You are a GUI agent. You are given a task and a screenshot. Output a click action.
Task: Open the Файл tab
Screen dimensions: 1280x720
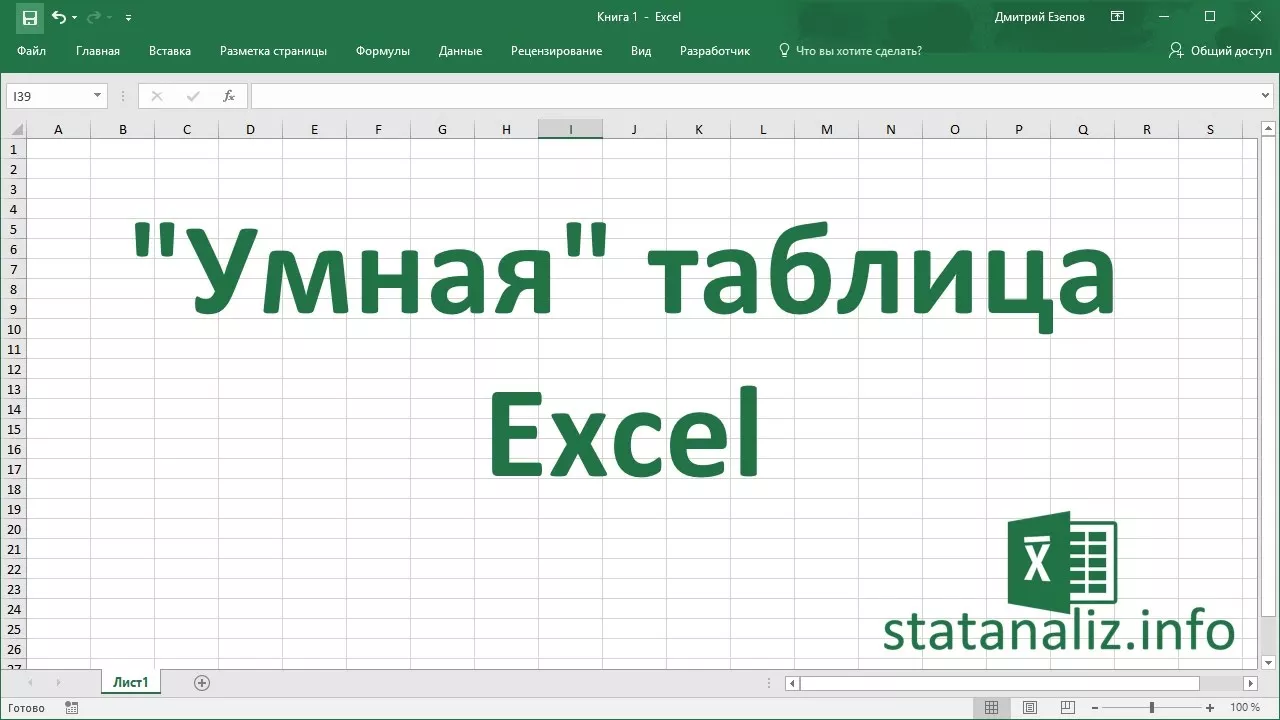31,51
